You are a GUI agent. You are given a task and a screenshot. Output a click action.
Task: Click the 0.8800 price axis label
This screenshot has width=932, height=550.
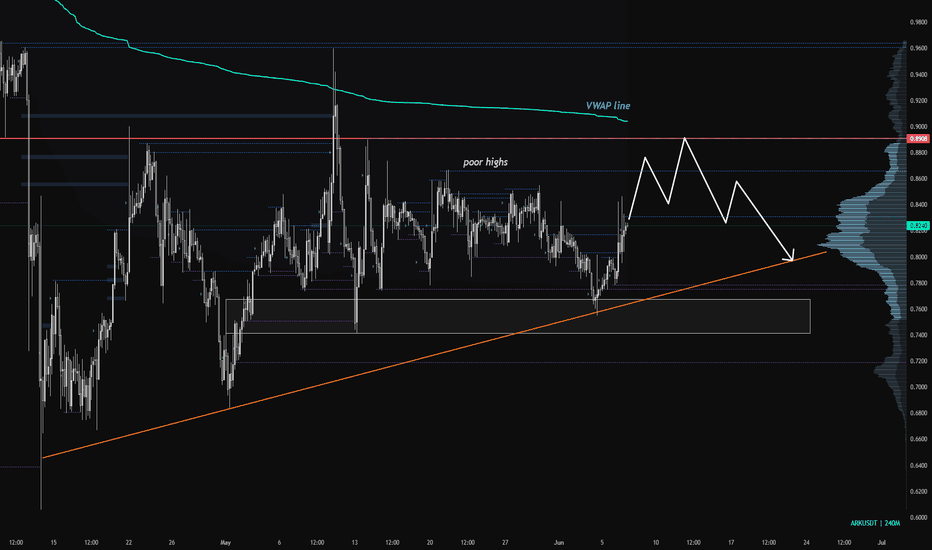coord(918,153)
